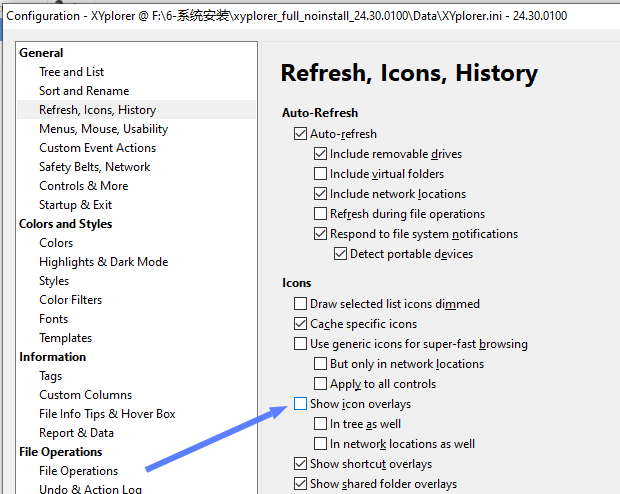Turn off Show shortcut overlays
The image size is (620, 494).
coord(301,464)
